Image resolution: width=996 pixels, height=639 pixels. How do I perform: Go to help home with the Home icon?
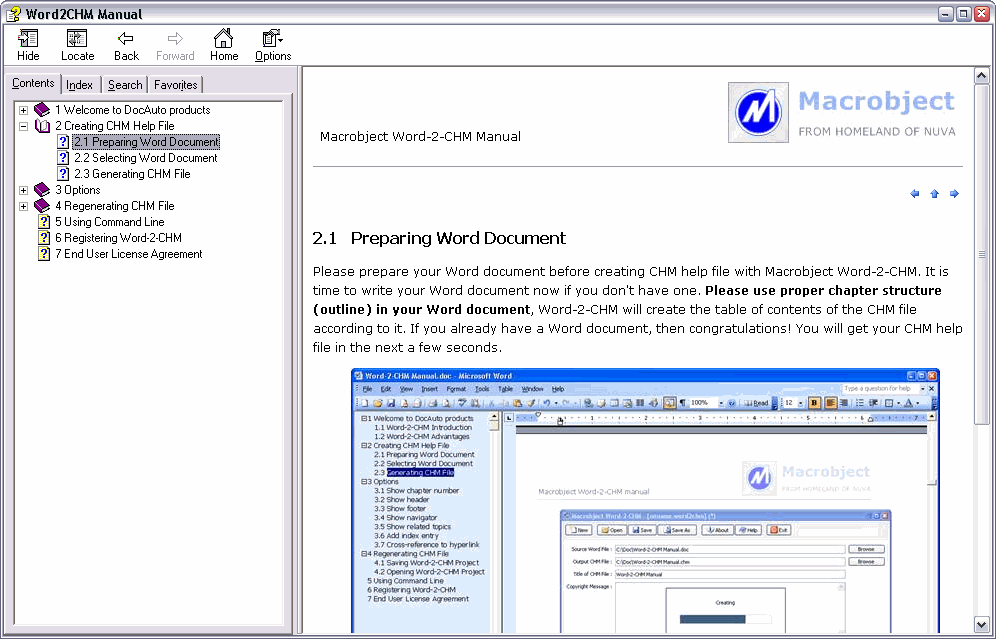(223, 44)
